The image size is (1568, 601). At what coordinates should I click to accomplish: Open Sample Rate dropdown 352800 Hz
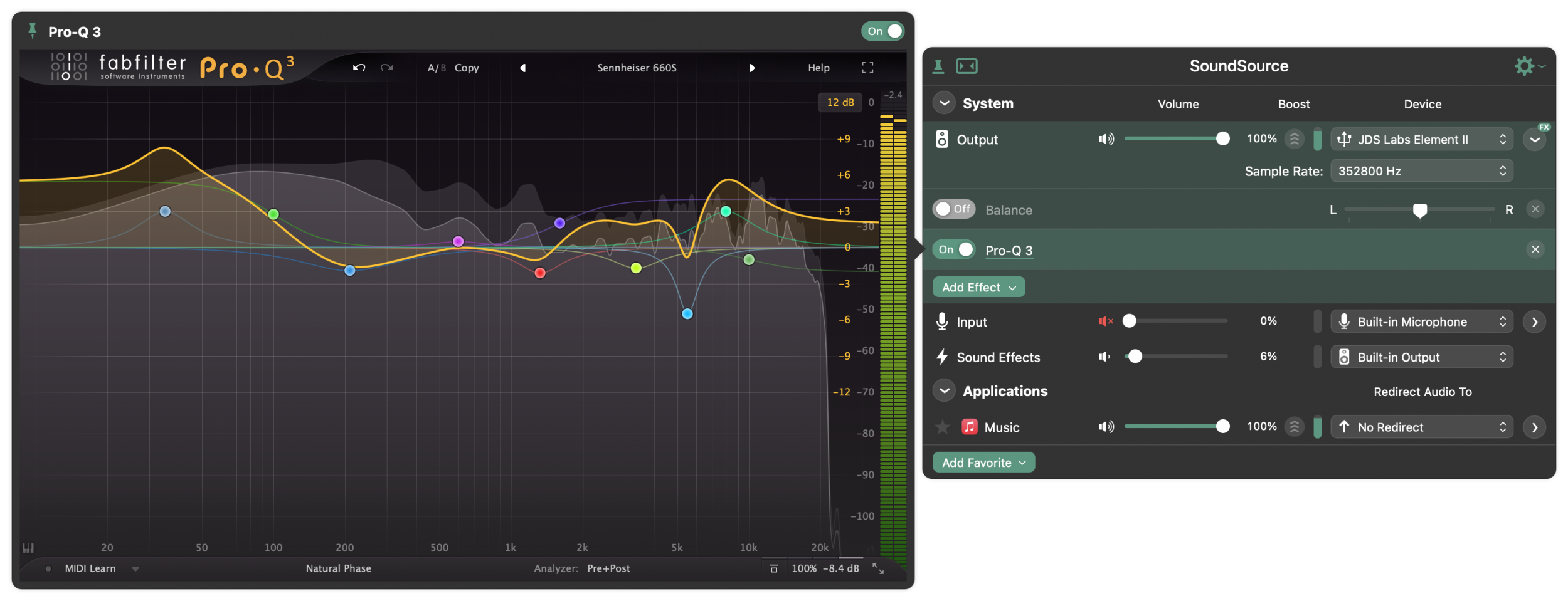point(1422,171)
